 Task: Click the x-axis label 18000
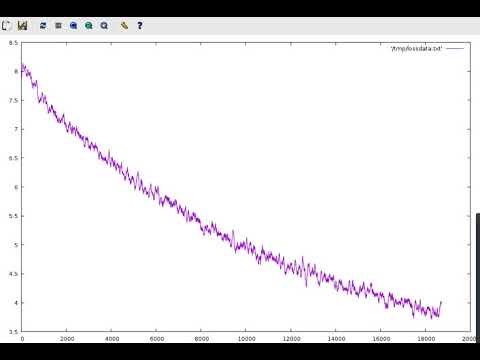pos(426,339)
